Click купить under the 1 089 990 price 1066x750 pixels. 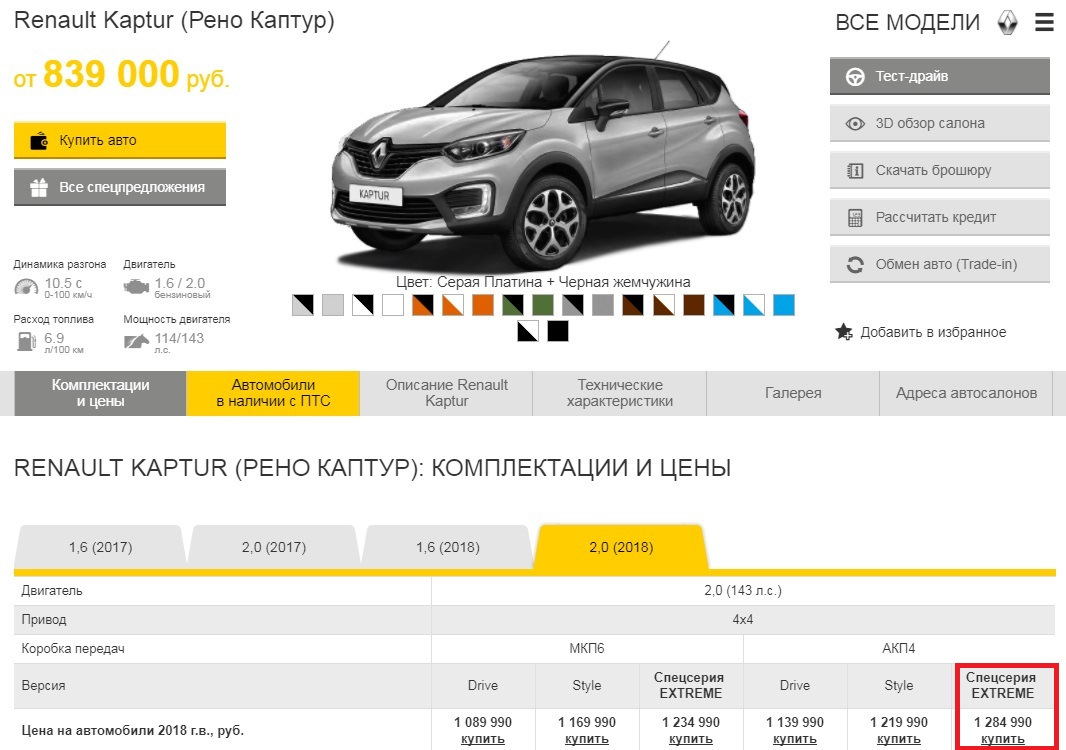point(483,739)
